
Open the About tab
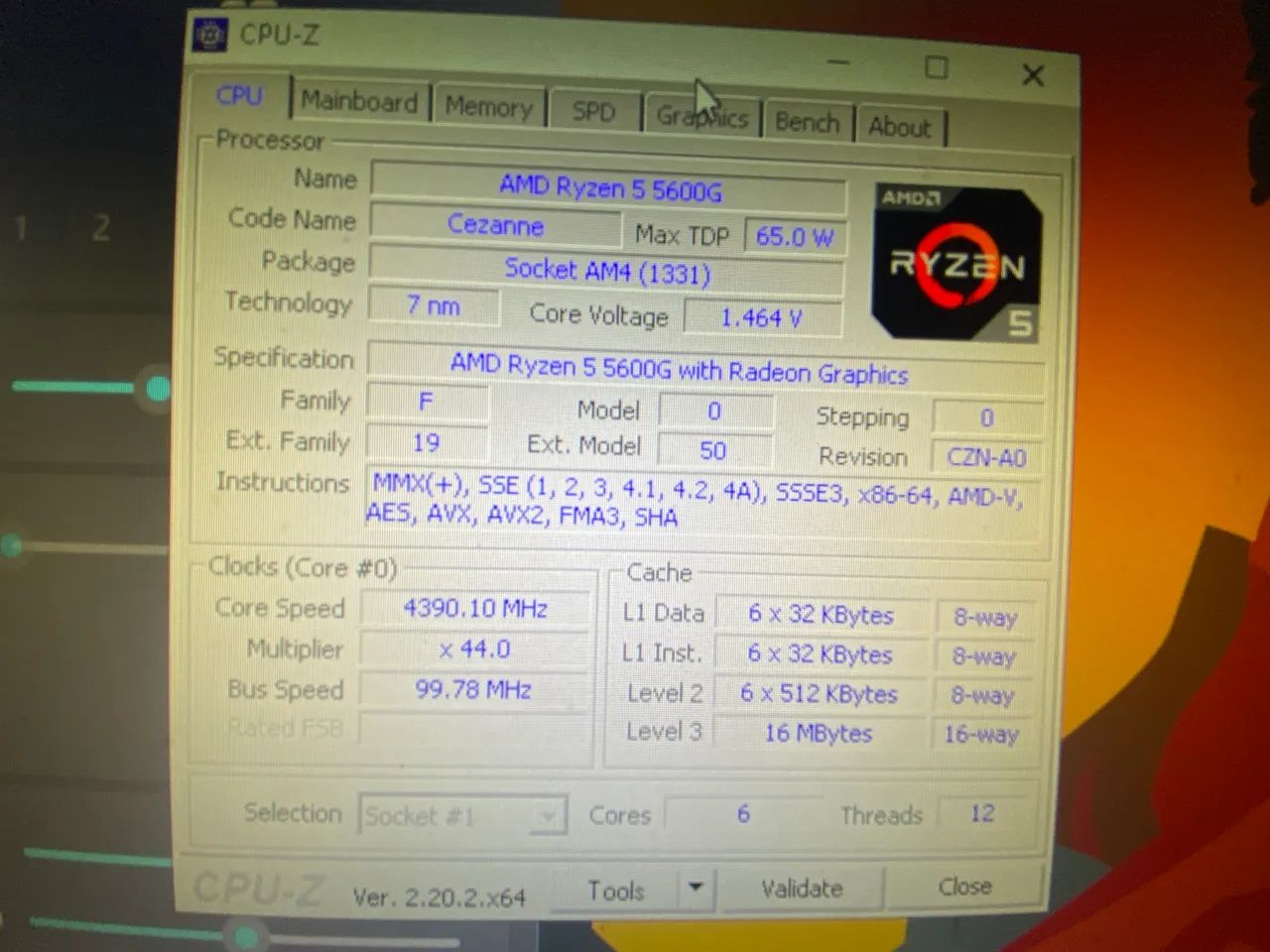(900, 127)
